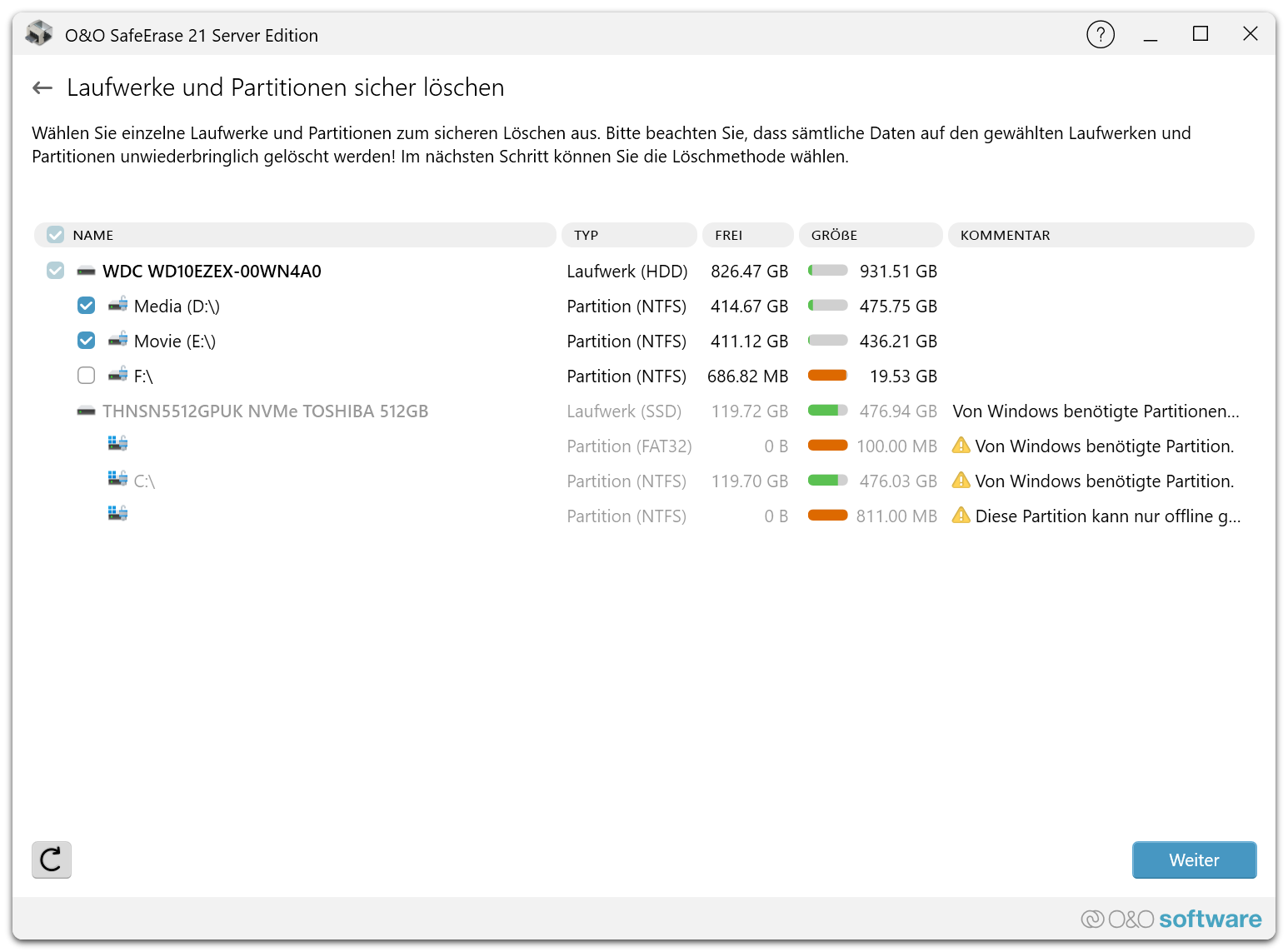
Task: Click the size value '475.75 GB'
Action: (898, 307)
